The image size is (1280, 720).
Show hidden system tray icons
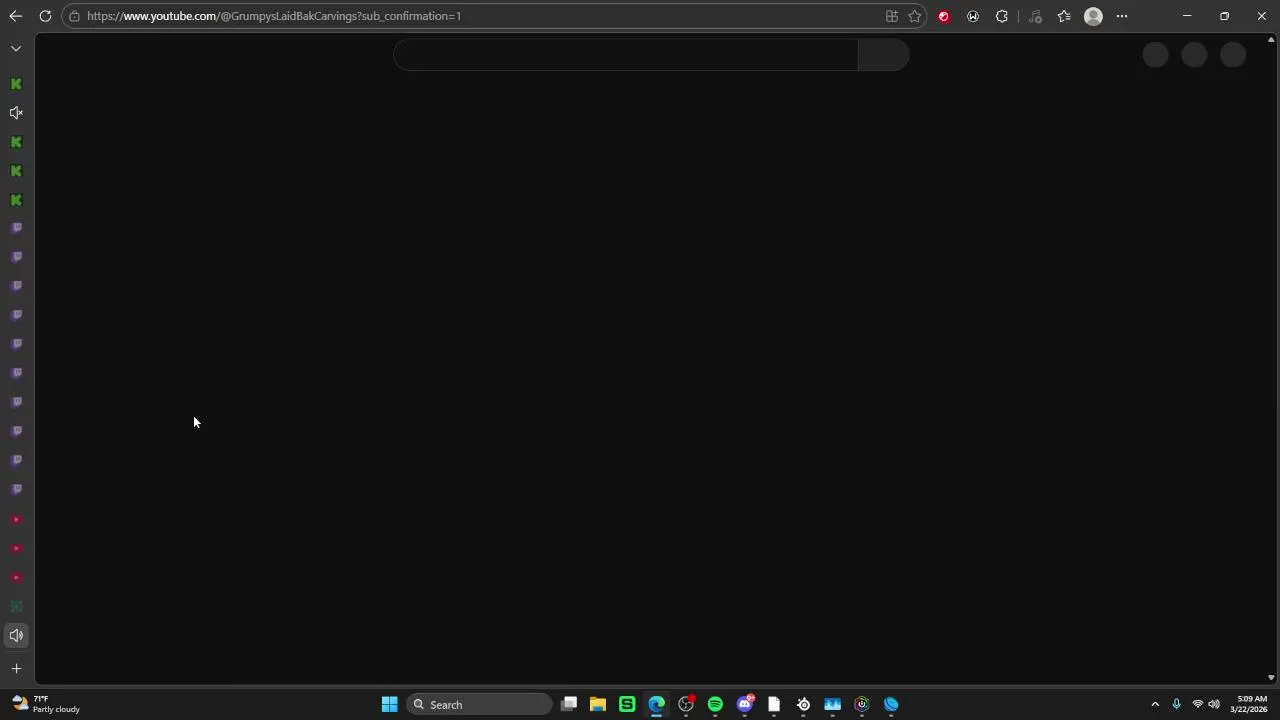tap(1155, 705)
